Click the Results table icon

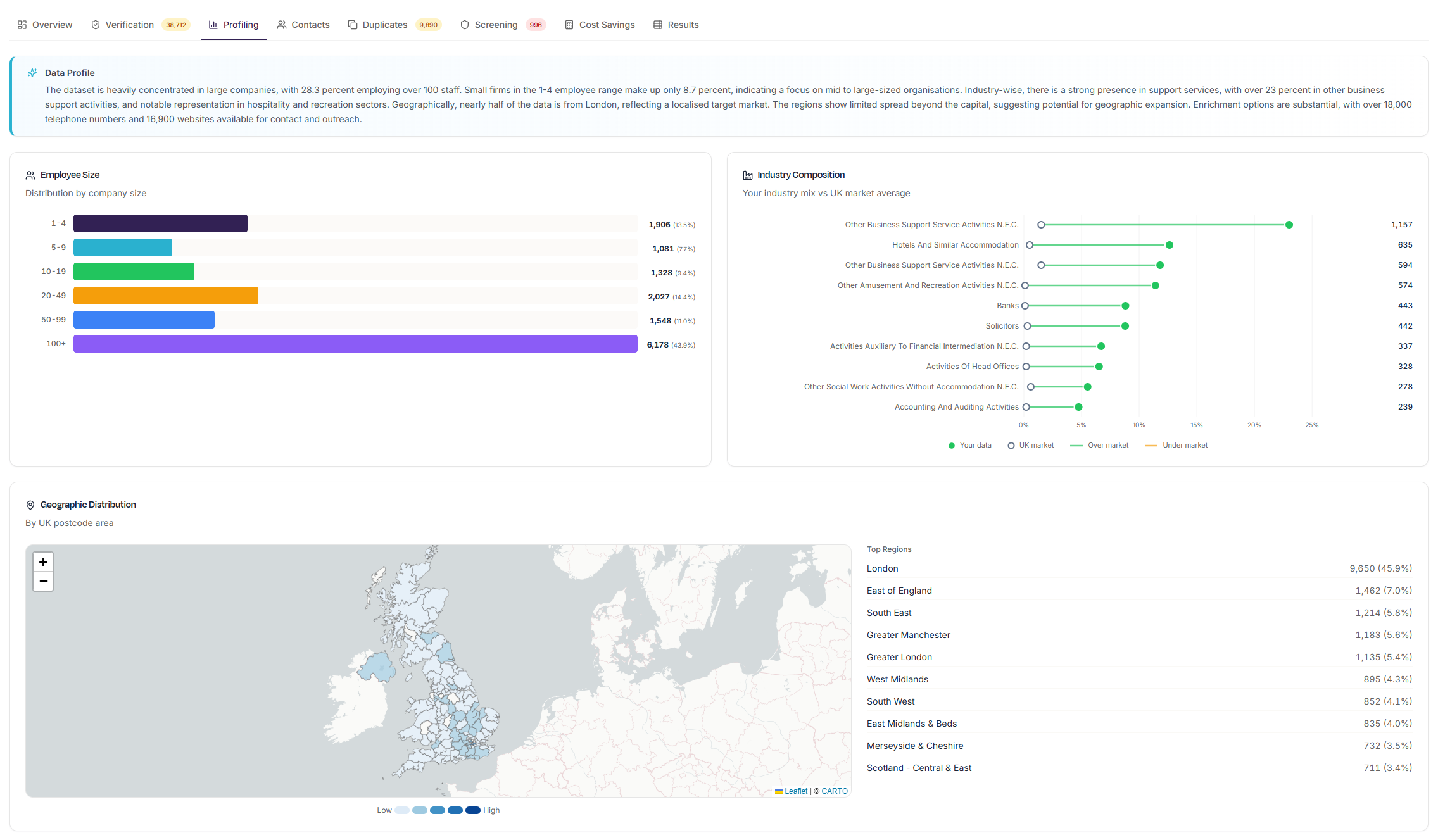tap(657, 25)
